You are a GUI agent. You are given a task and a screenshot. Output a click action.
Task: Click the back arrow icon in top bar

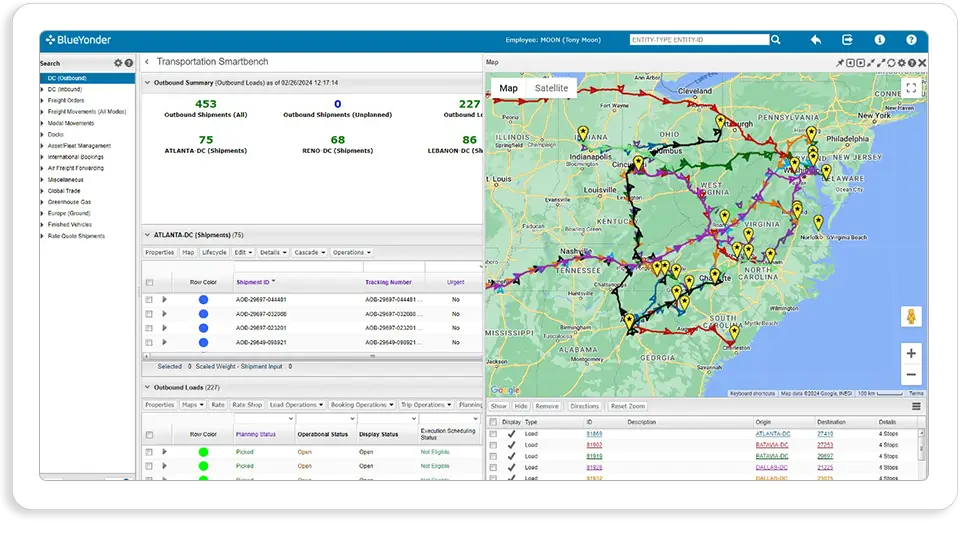coord(815,40)
